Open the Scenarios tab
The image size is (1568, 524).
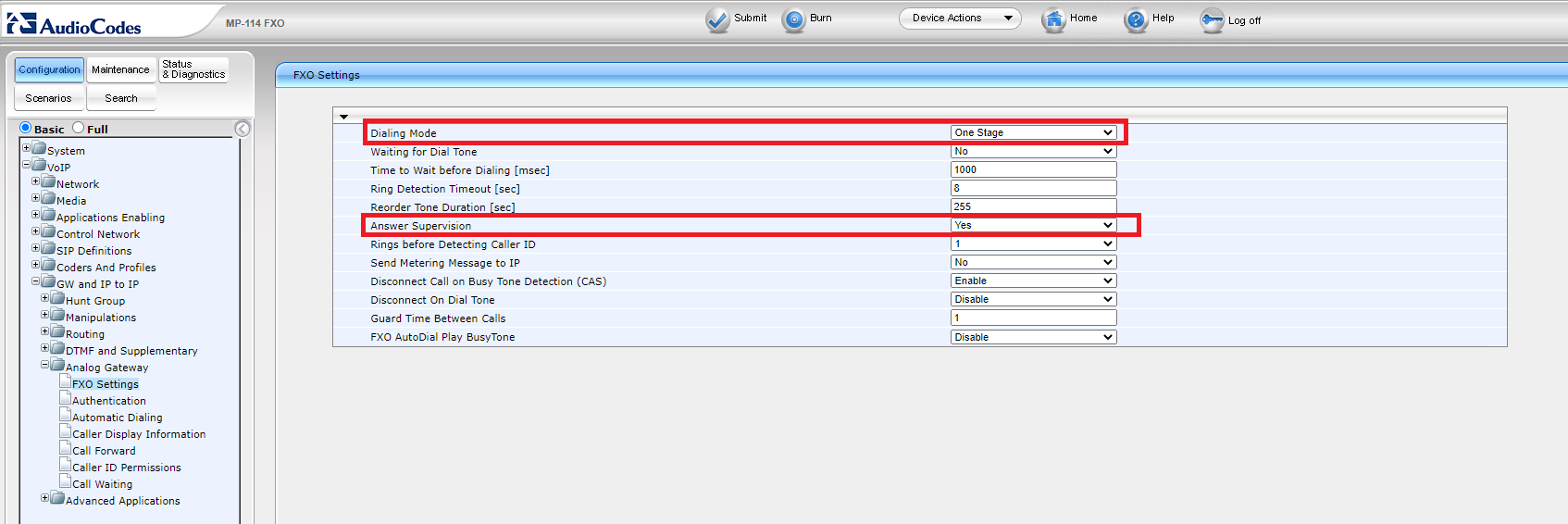click(x=48, y=98)
